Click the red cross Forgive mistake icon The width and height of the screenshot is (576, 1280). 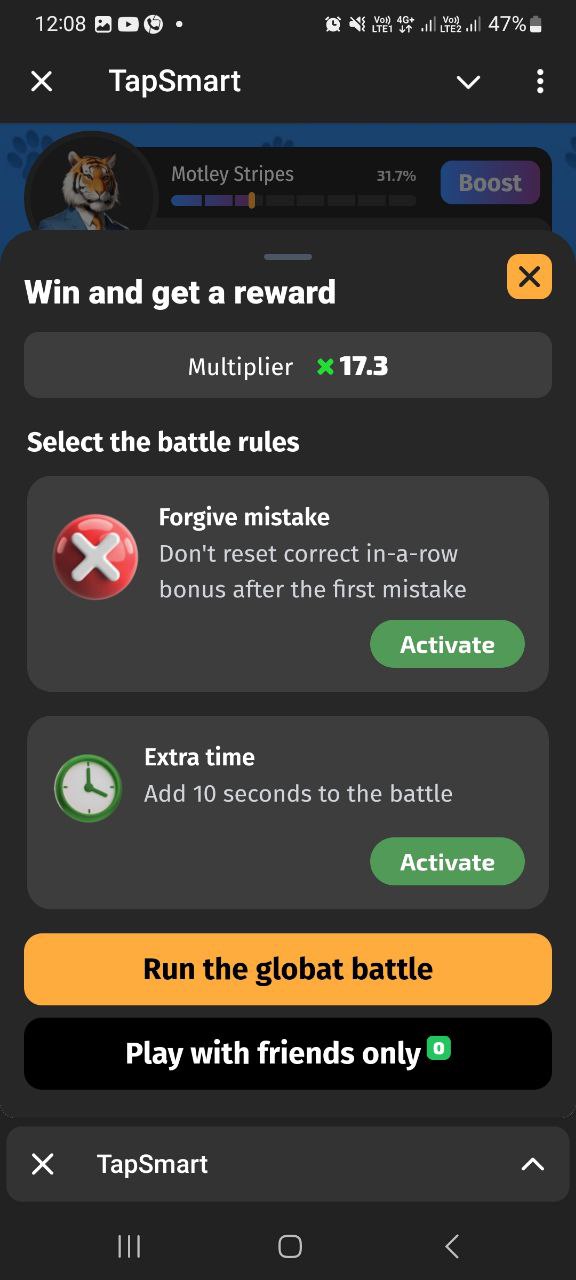coord(95,556)
